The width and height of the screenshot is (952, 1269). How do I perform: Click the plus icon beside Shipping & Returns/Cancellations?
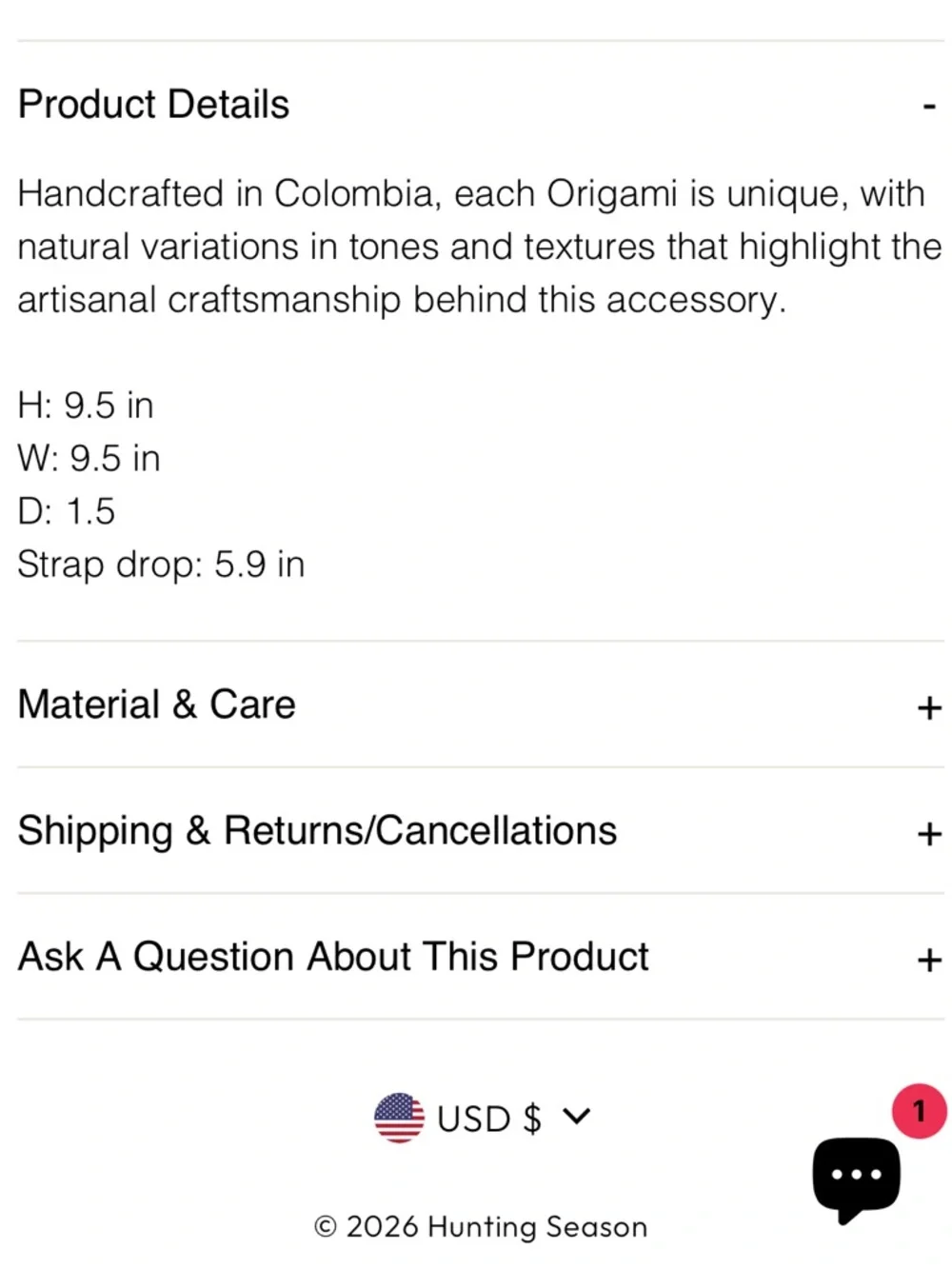click(929, 834)
